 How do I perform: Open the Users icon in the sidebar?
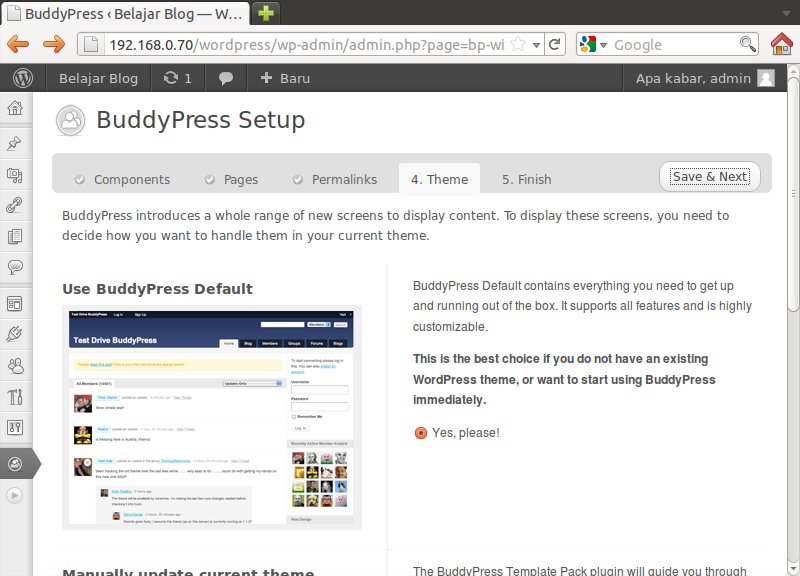[15, 366]
